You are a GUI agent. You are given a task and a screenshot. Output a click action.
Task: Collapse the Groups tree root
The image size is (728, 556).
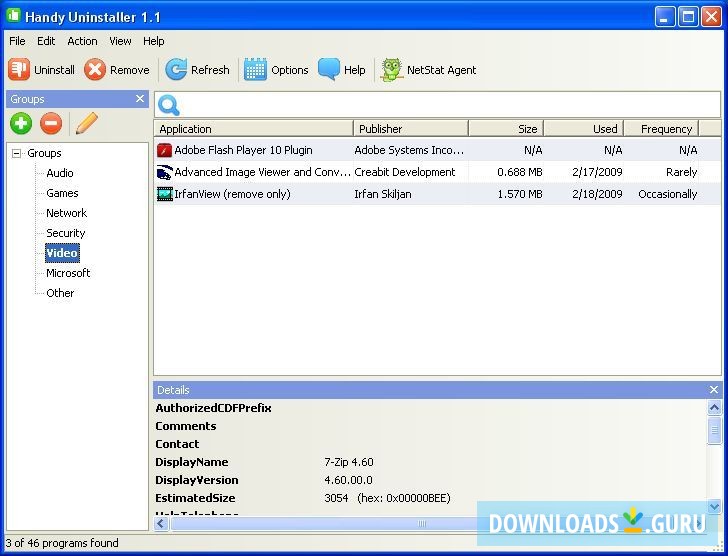click(16, 153)
